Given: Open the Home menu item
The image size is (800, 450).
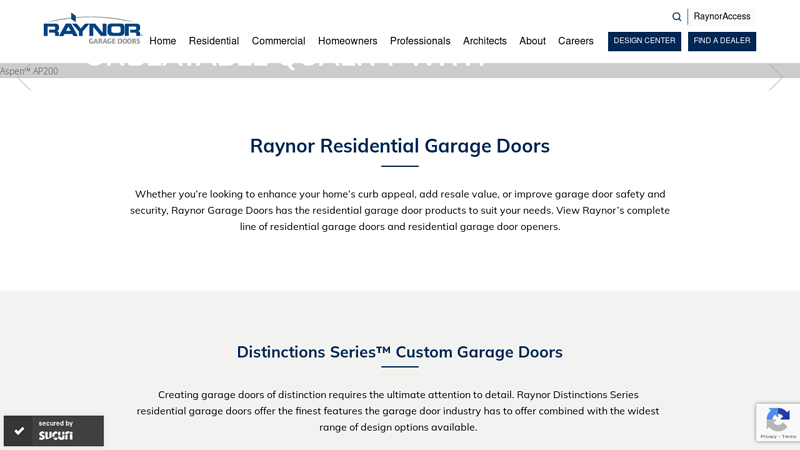Looking at the screenshot, I should [x=163, y=41].
